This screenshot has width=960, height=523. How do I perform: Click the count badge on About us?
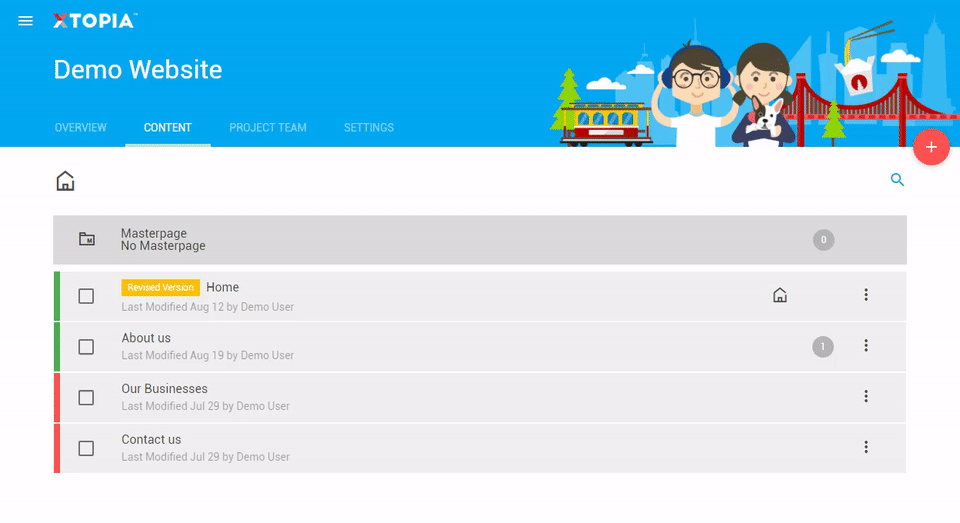[x=823, y=346]
